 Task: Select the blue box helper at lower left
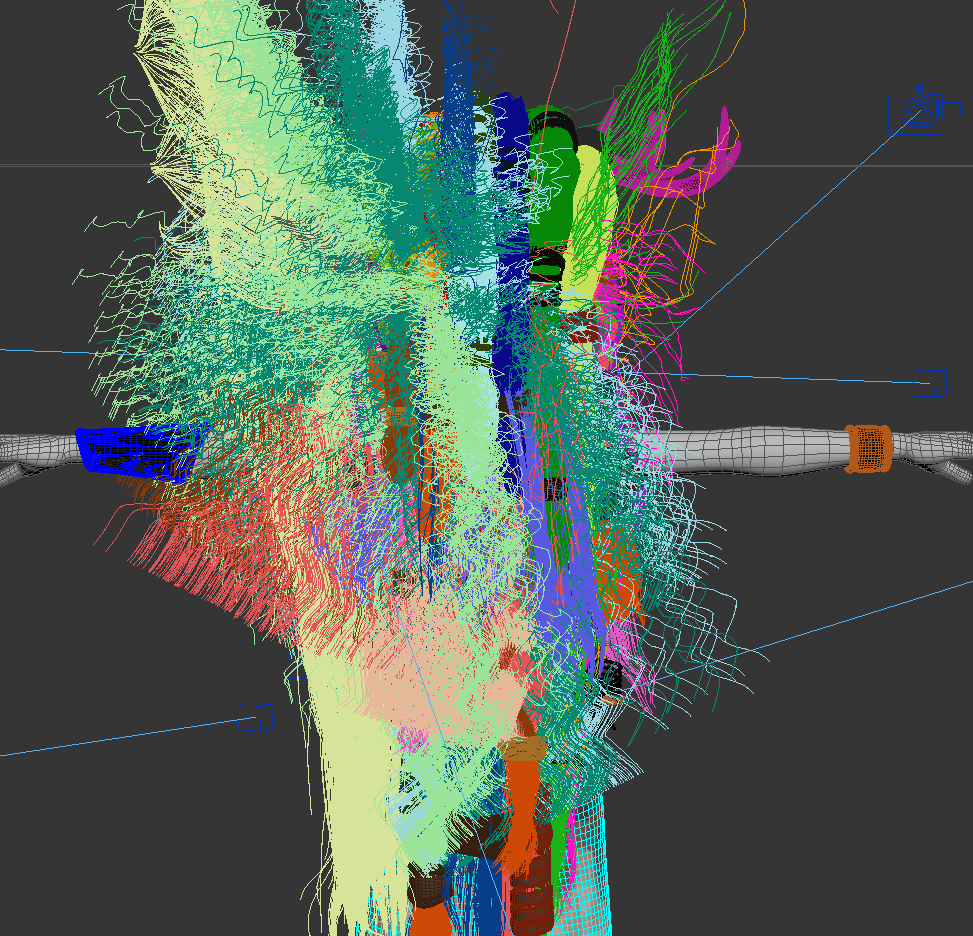[256, 717]
